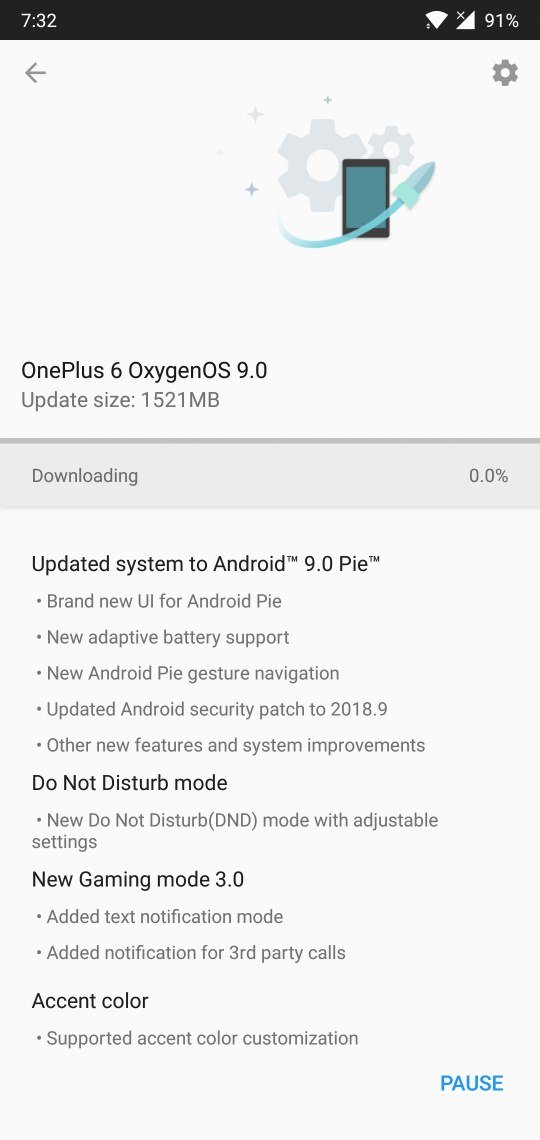Tap the download progress bar
Image resolution: width=540 pixels, height=1140 pixels.
[x=270, y=441]
